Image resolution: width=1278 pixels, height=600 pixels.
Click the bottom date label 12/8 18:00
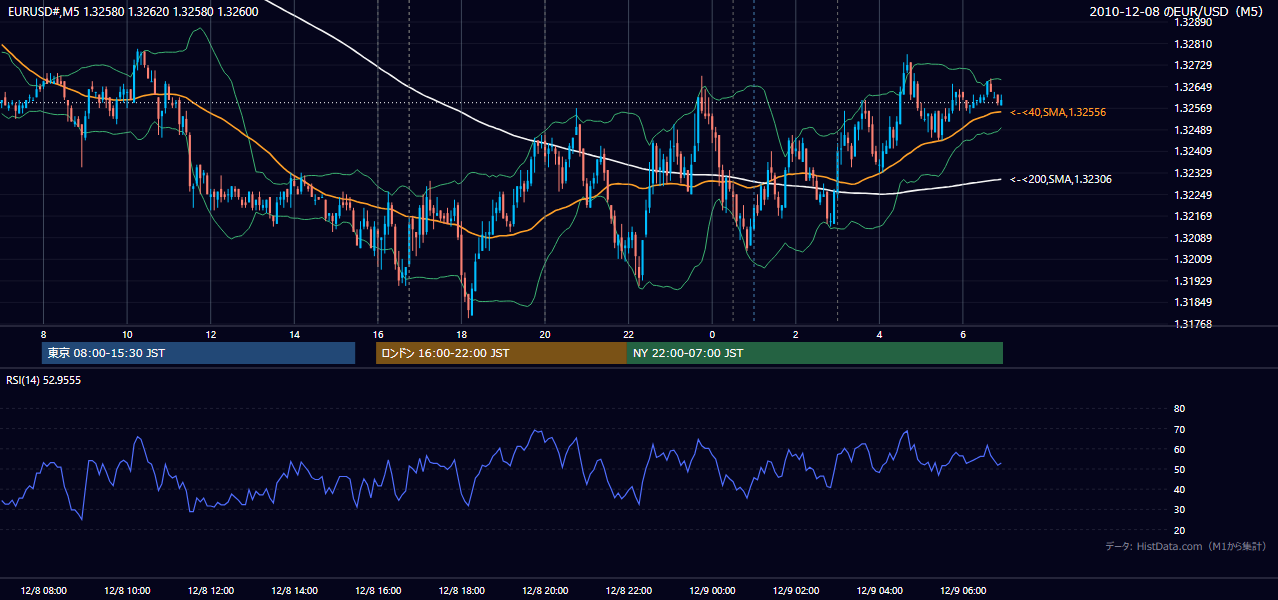(x=461, y=590)
